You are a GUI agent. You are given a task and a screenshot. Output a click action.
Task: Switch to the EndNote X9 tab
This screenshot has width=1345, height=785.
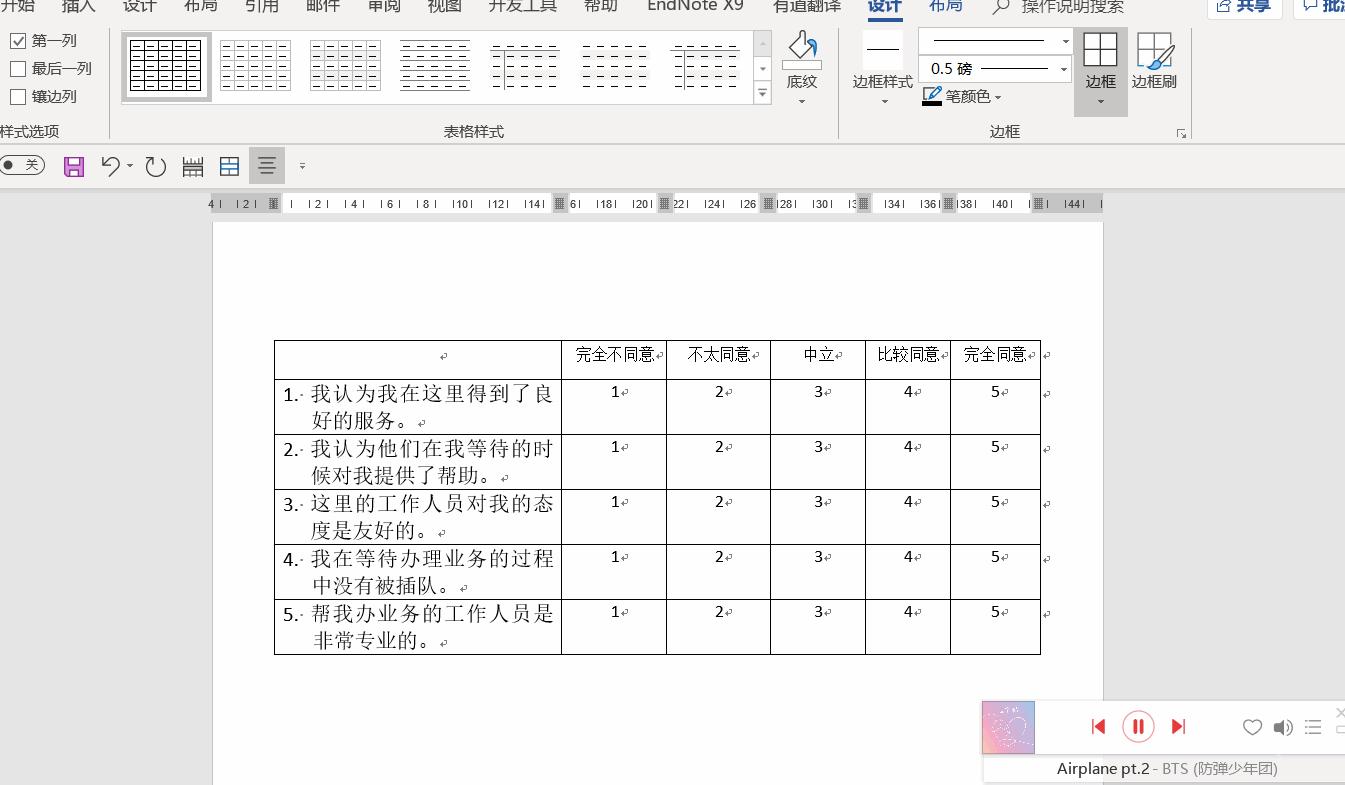[x=694, y=7]
